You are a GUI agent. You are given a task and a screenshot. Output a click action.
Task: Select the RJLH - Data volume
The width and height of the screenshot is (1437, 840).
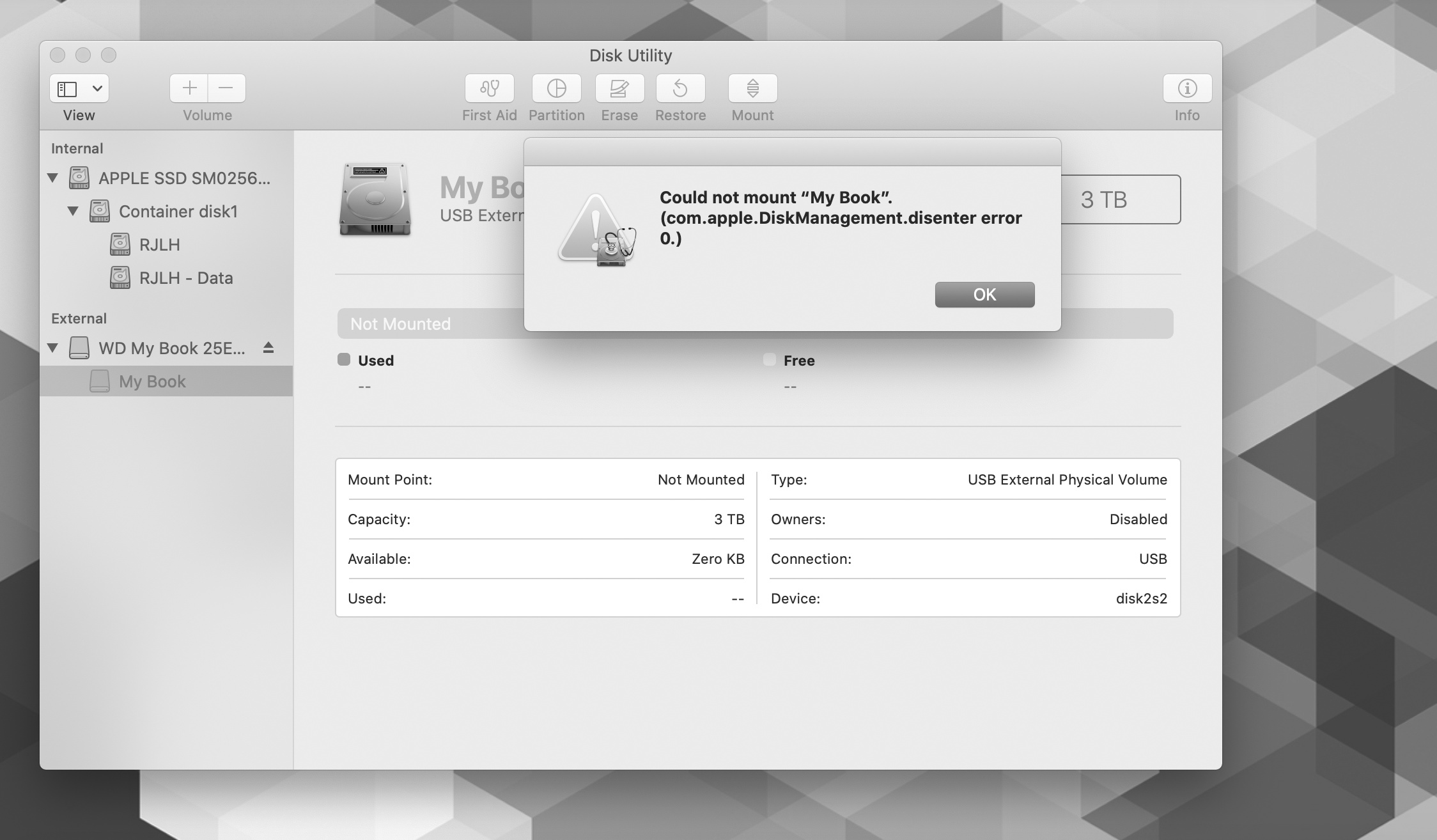click(185, 277)
